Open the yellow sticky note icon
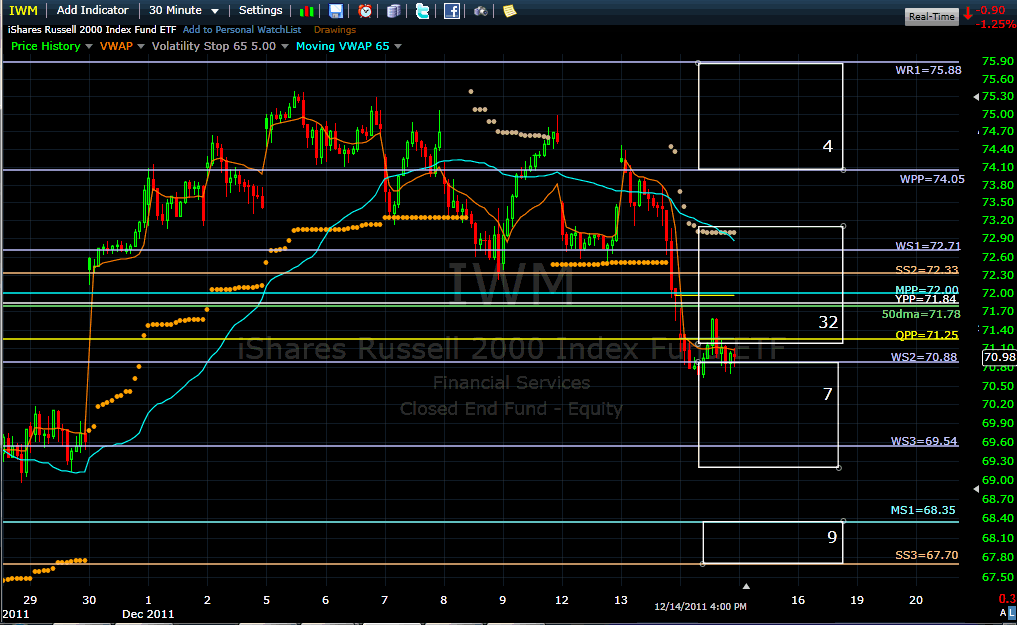Image resolution: width=1017 pixels, height=625 pixels. 510,11
